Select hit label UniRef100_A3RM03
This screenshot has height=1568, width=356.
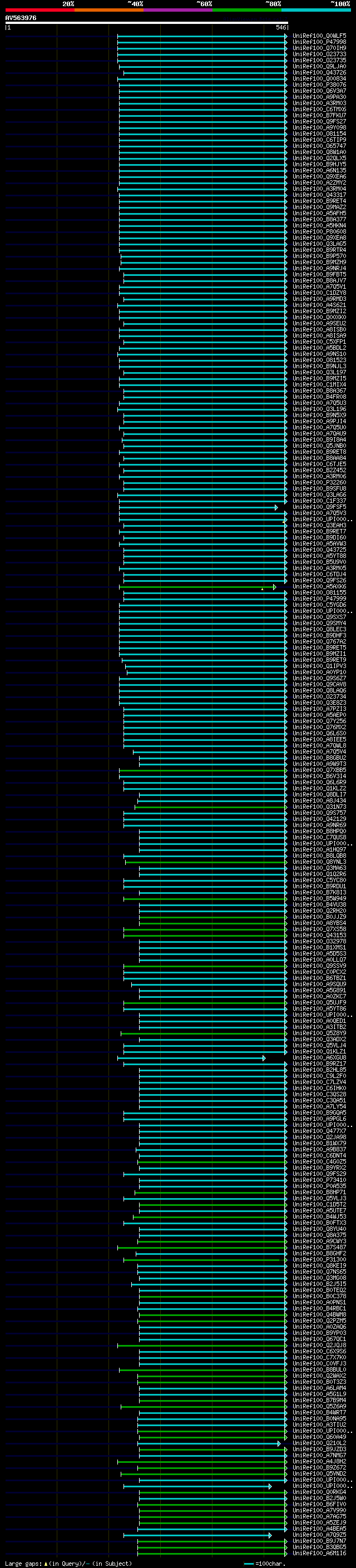point(319,103)
